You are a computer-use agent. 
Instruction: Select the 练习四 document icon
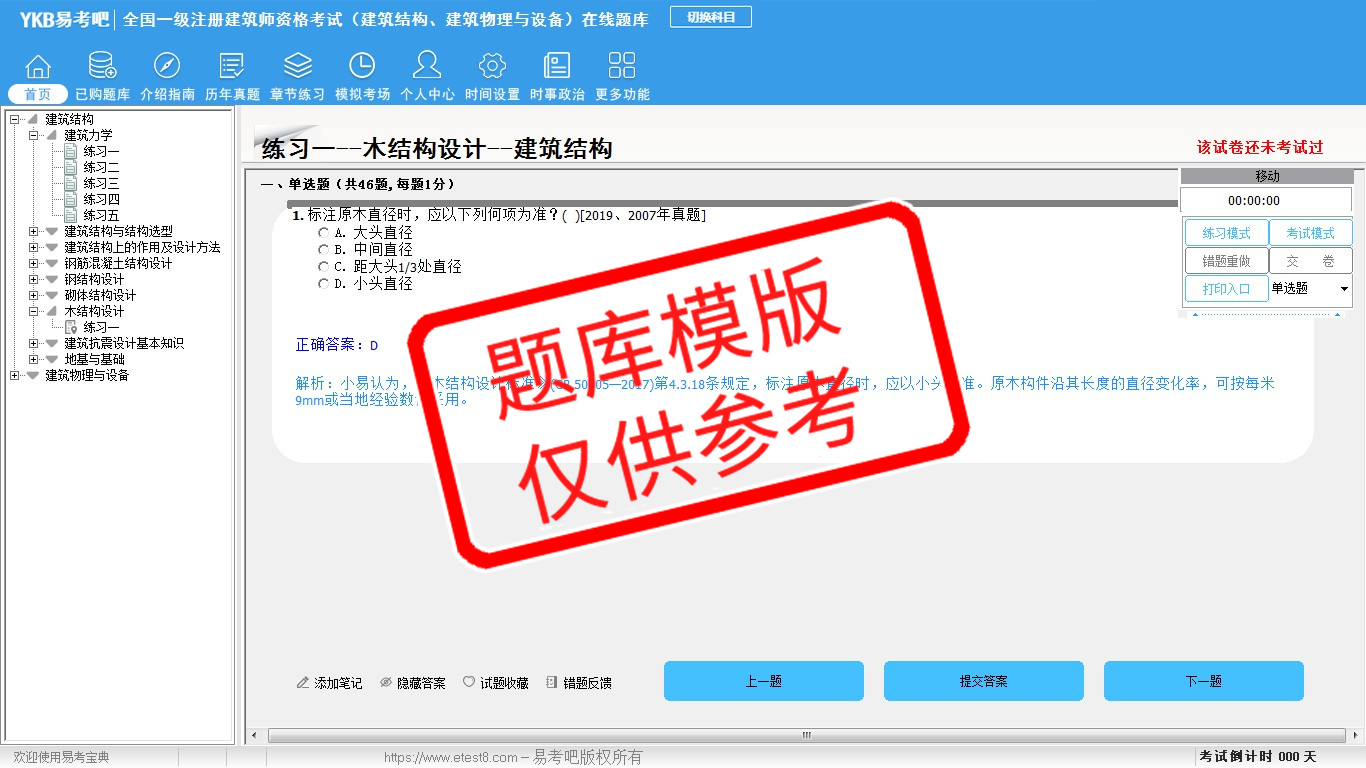click(x=71, y=199)
